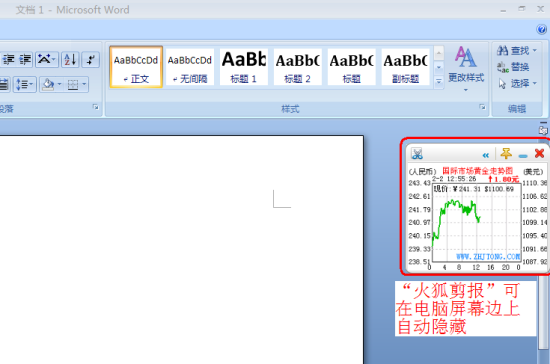Apply the 无间隔 style

point(190,67)
